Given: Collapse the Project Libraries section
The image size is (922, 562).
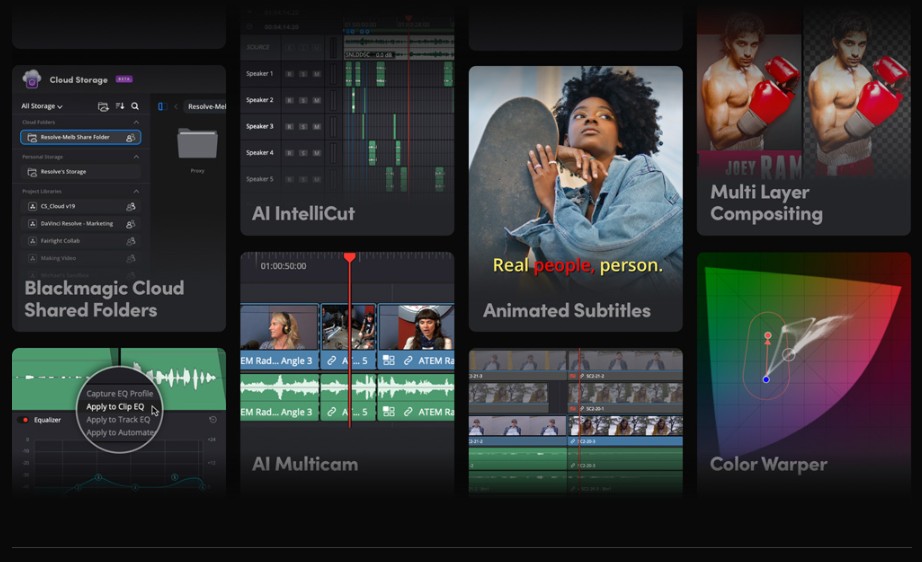Looking at the screenshot, I should 136,192.
